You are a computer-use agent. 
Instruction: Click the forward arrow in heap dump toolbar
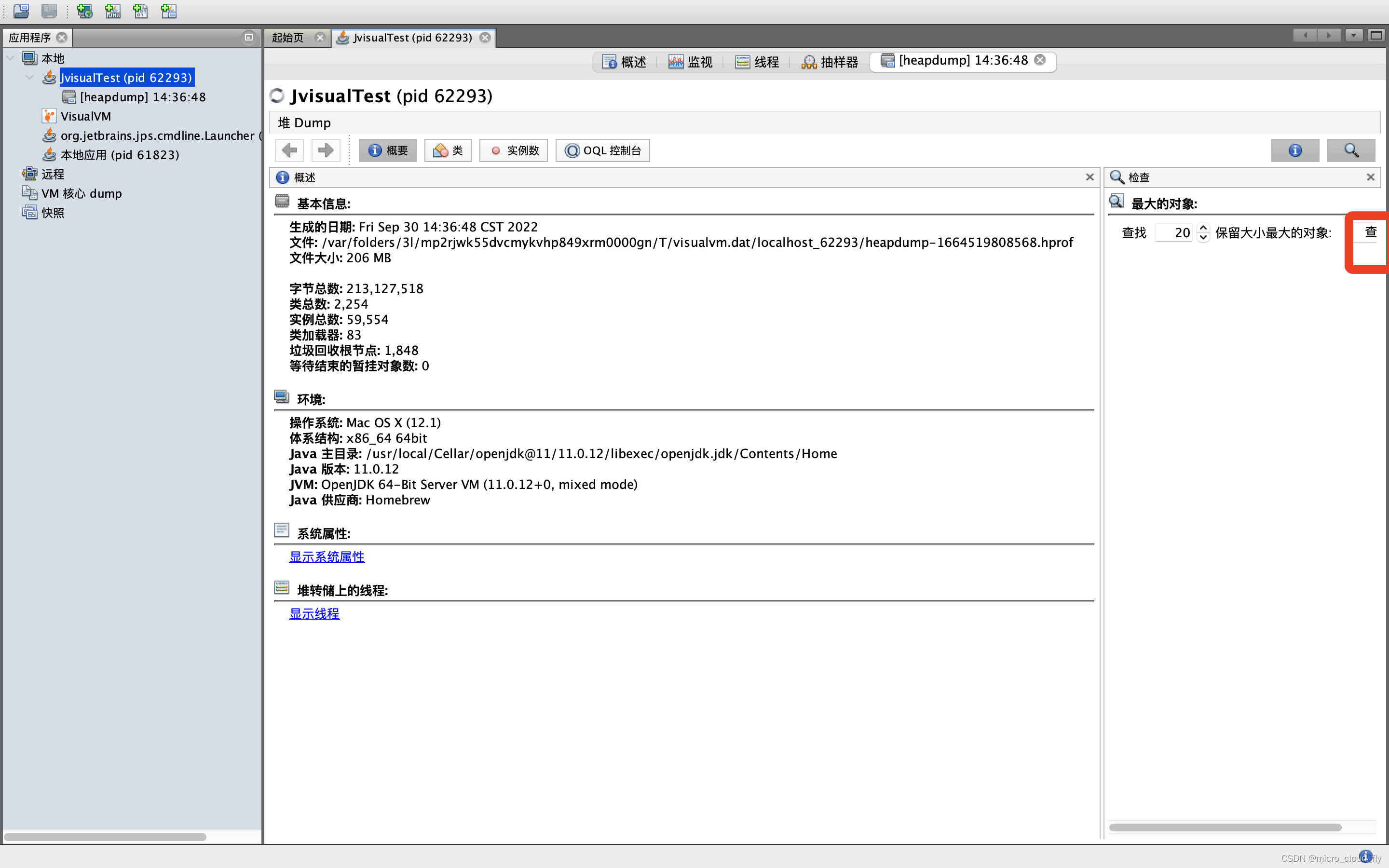coord(326,150)
